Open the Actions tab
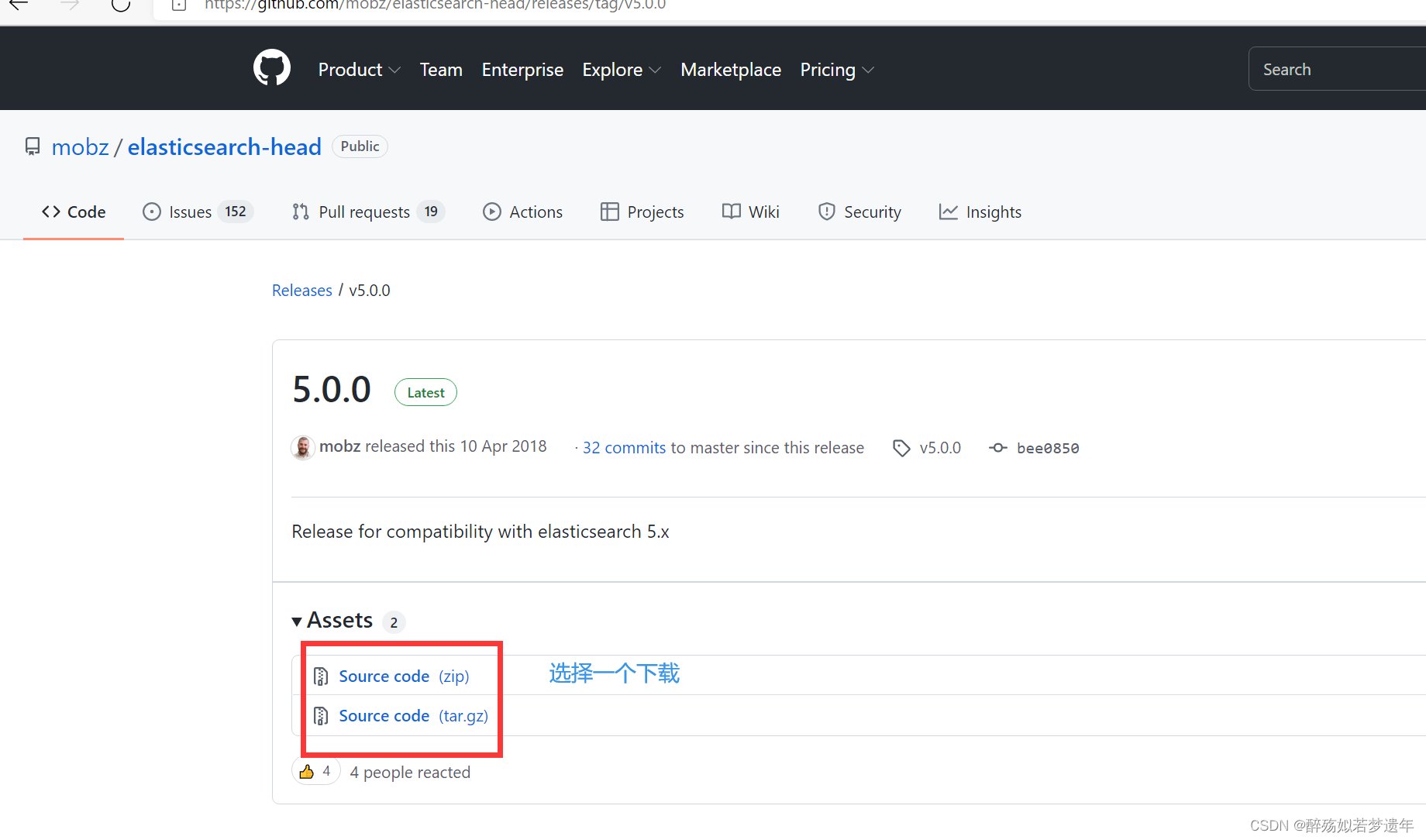 coord(522,212)
